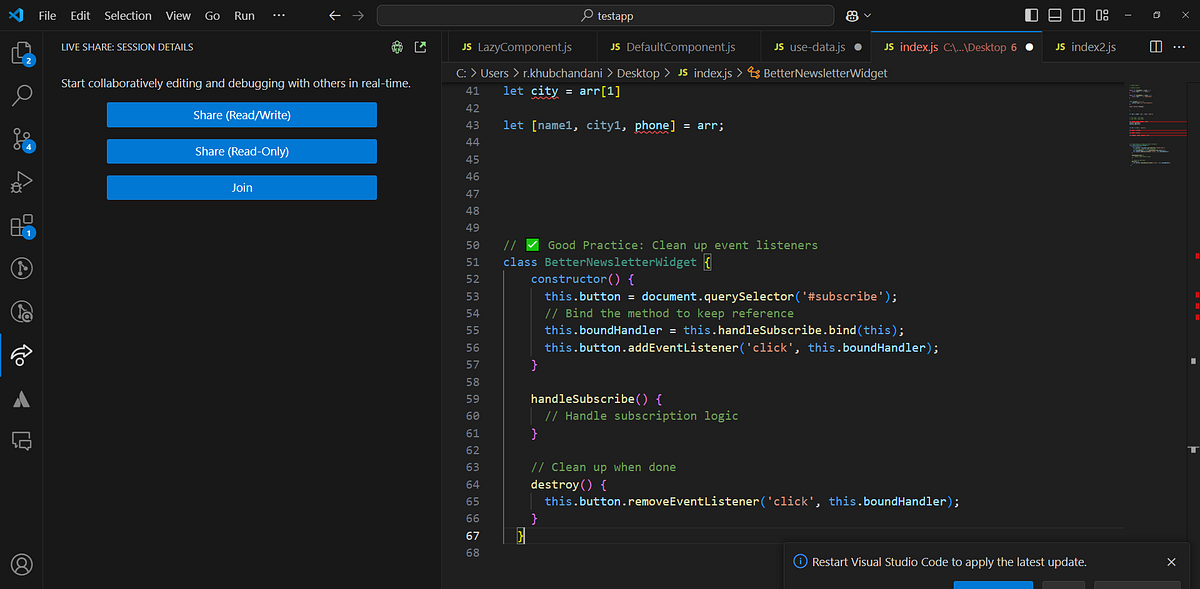This screenshot has height=589, width=1200.
Task: Expand the hidden menus ellipsis in menu bar
Action: pos(278,16)
